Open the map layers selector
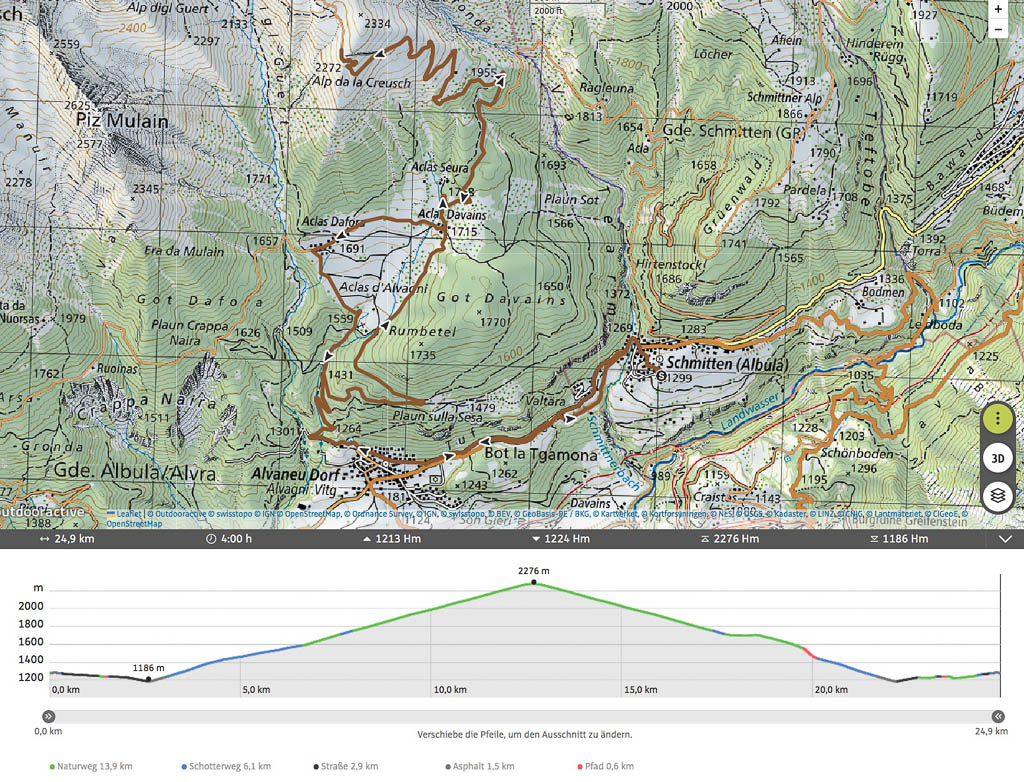This screenshot has height=782, width=1024. (996, 495)
